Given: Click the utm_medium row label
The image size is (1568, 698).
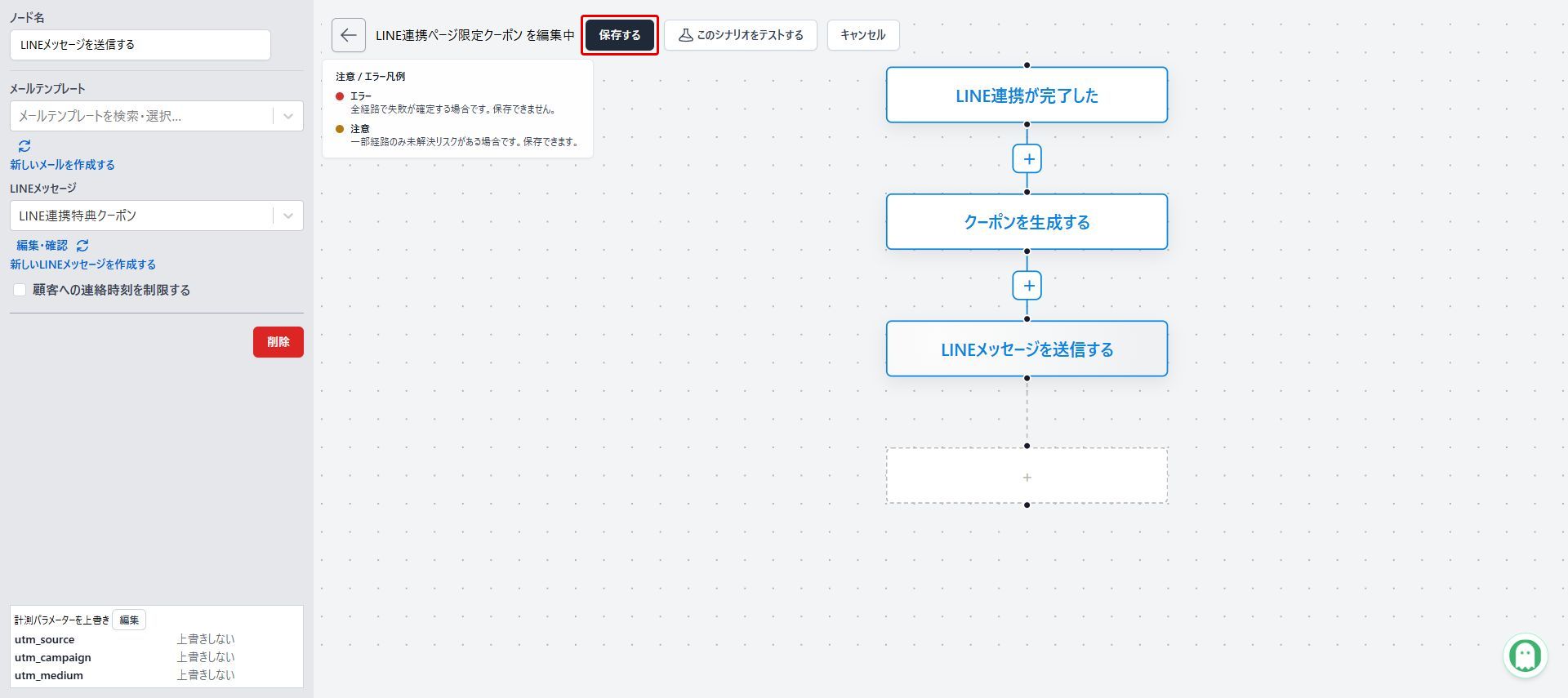Looking at the screenshot, I should coord(49,675).
